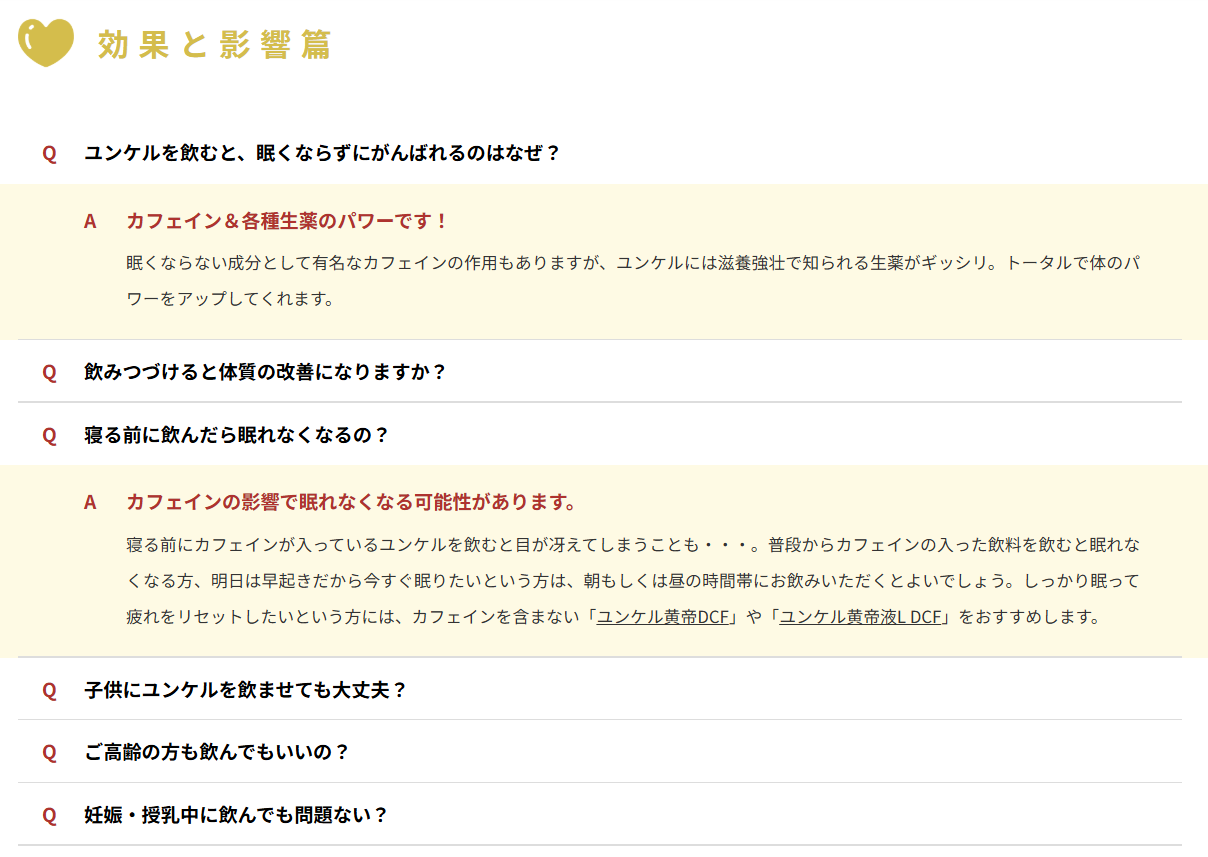Click the A icon beside カフェイン＆各種生薬 answer
The image size is (1208, 857).
click(90, 221)
